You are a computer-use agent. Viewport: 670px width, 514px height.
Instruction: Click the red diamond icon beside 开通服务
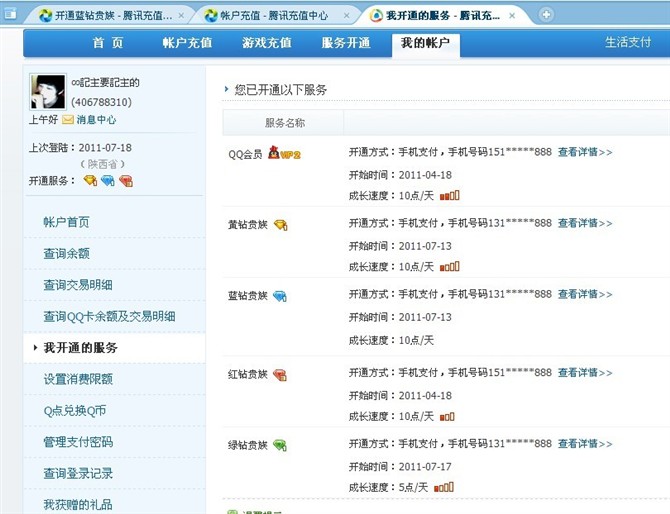[126, 181]
